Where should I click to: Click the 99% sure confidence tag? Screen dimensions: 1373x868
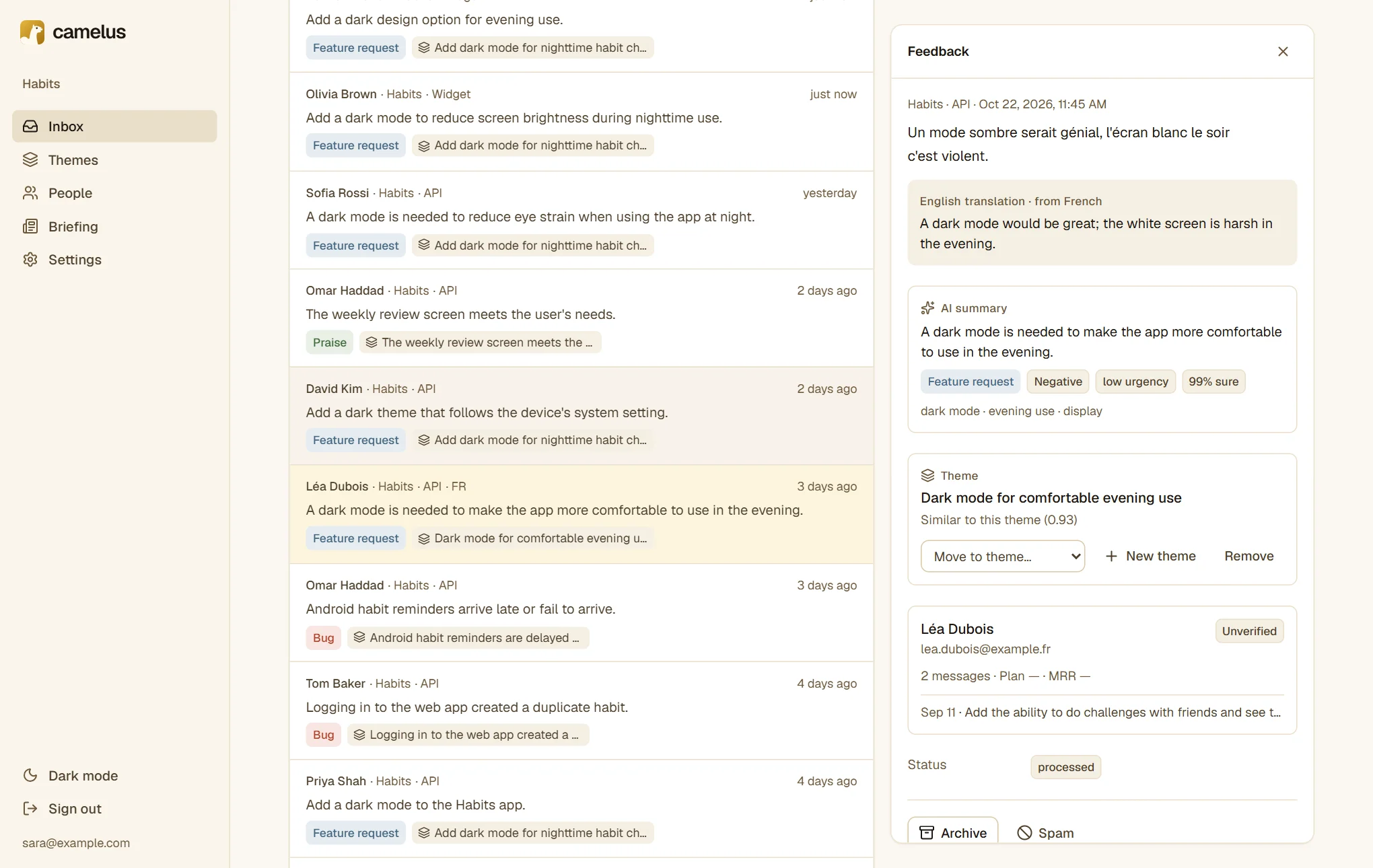coord(1213,382)
